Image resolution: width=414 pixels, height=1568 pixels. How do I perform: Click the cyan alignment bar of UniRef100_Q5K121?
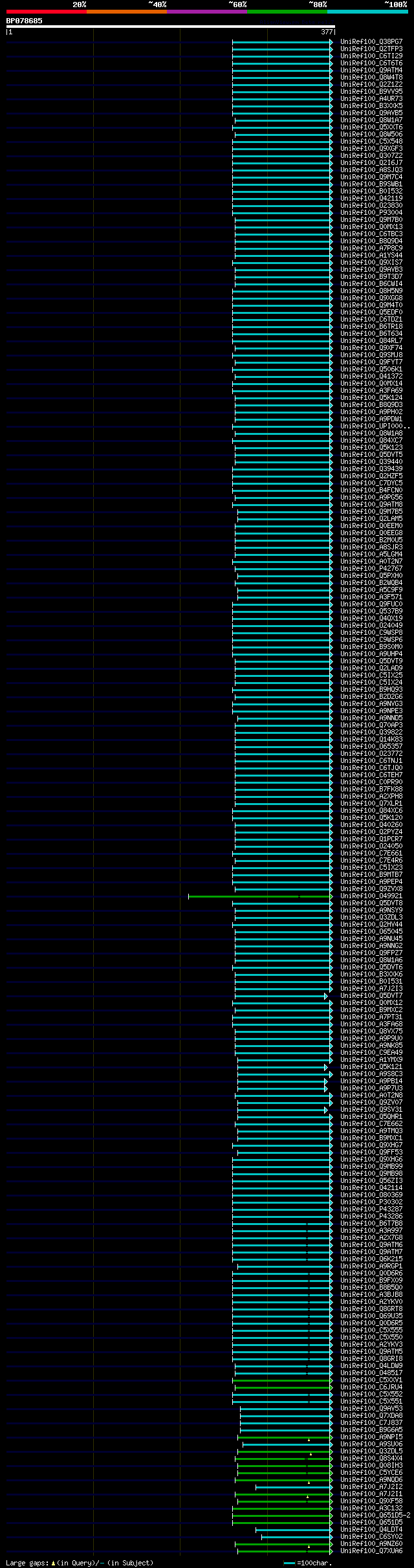click(x=283, y=1067)
